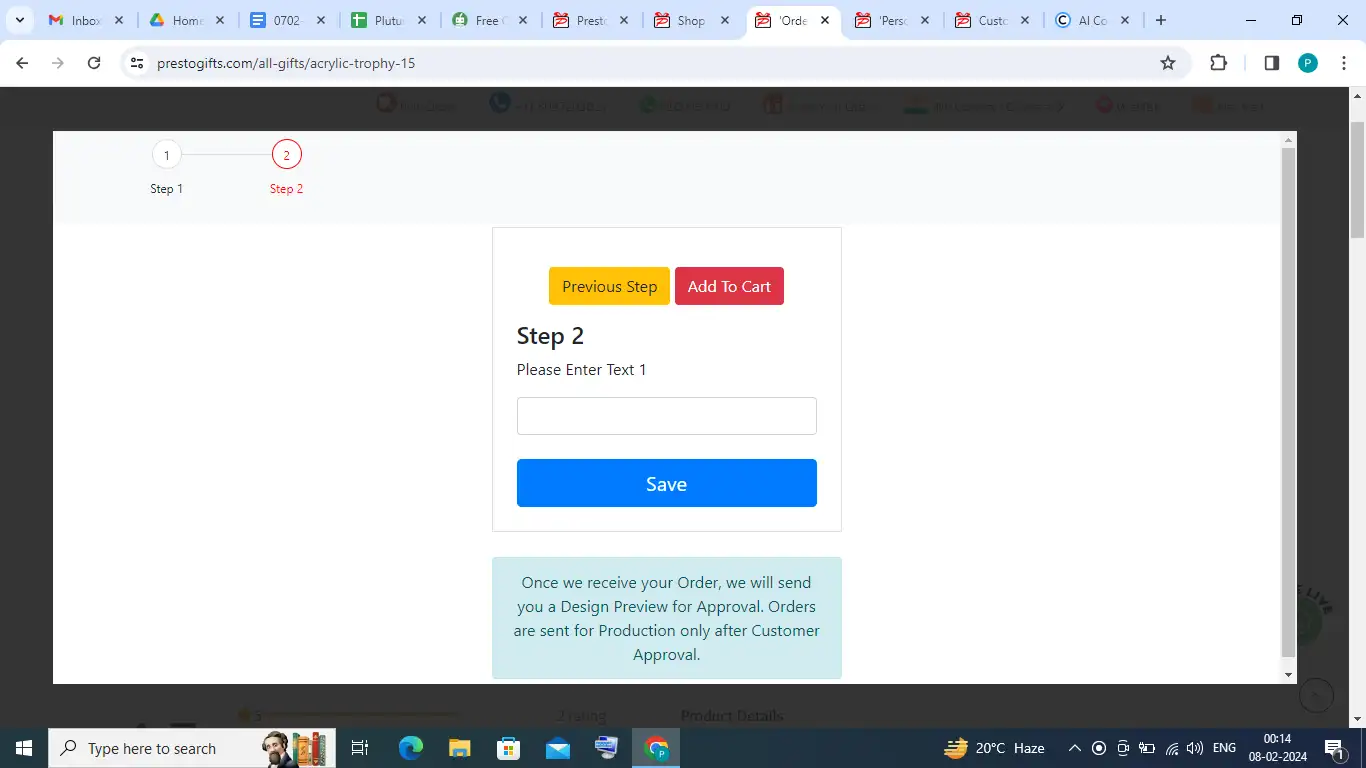This screenshot has width=1366, height=768.
Task: Toggle the browser side panel icon
Action: pos(1271,63)
